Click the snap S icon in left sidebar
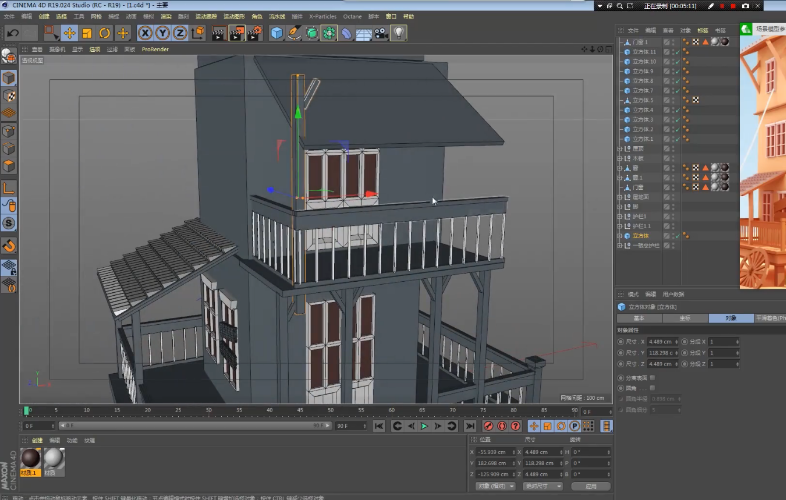 [x=9, y=223]
